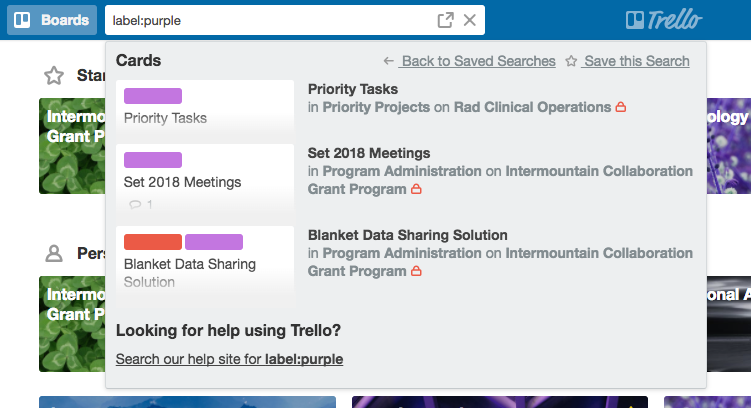The width and height of the screenshot is (751, 408).
Task: Click purple label on Priority Tasks card
Action: tap(153, 96)
